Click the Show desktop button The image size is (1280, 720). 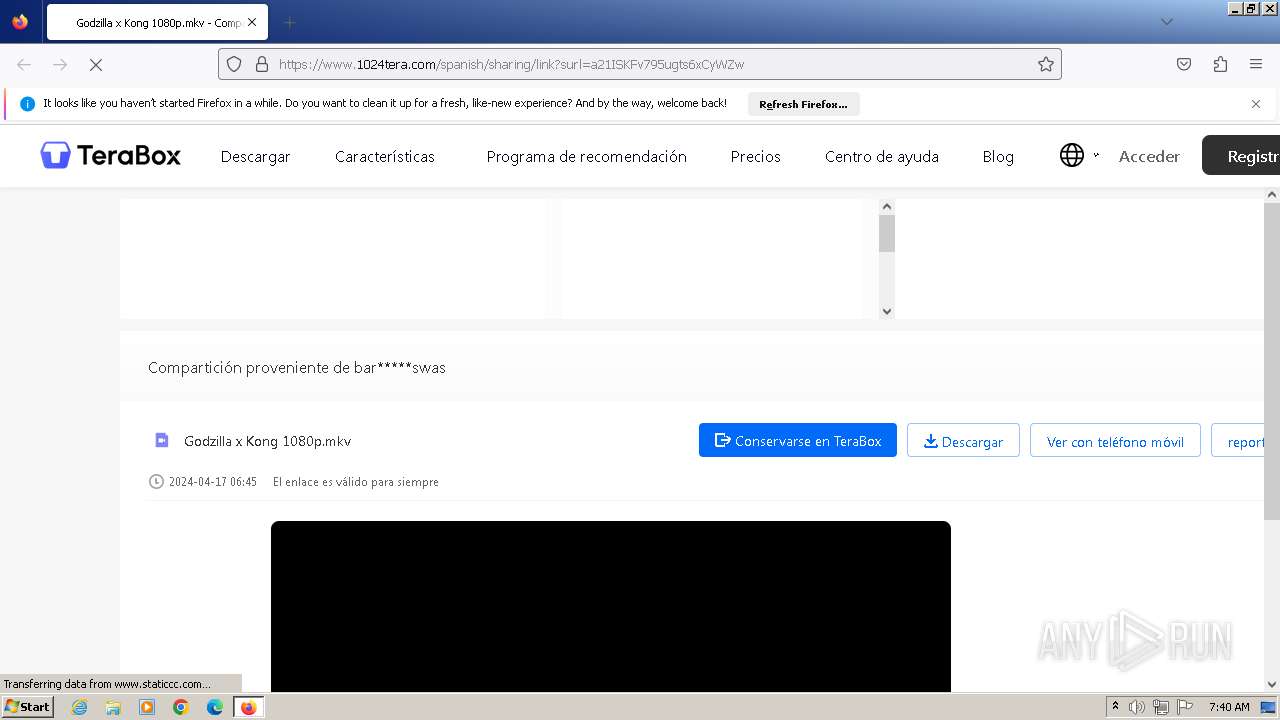click(1268, 707)
